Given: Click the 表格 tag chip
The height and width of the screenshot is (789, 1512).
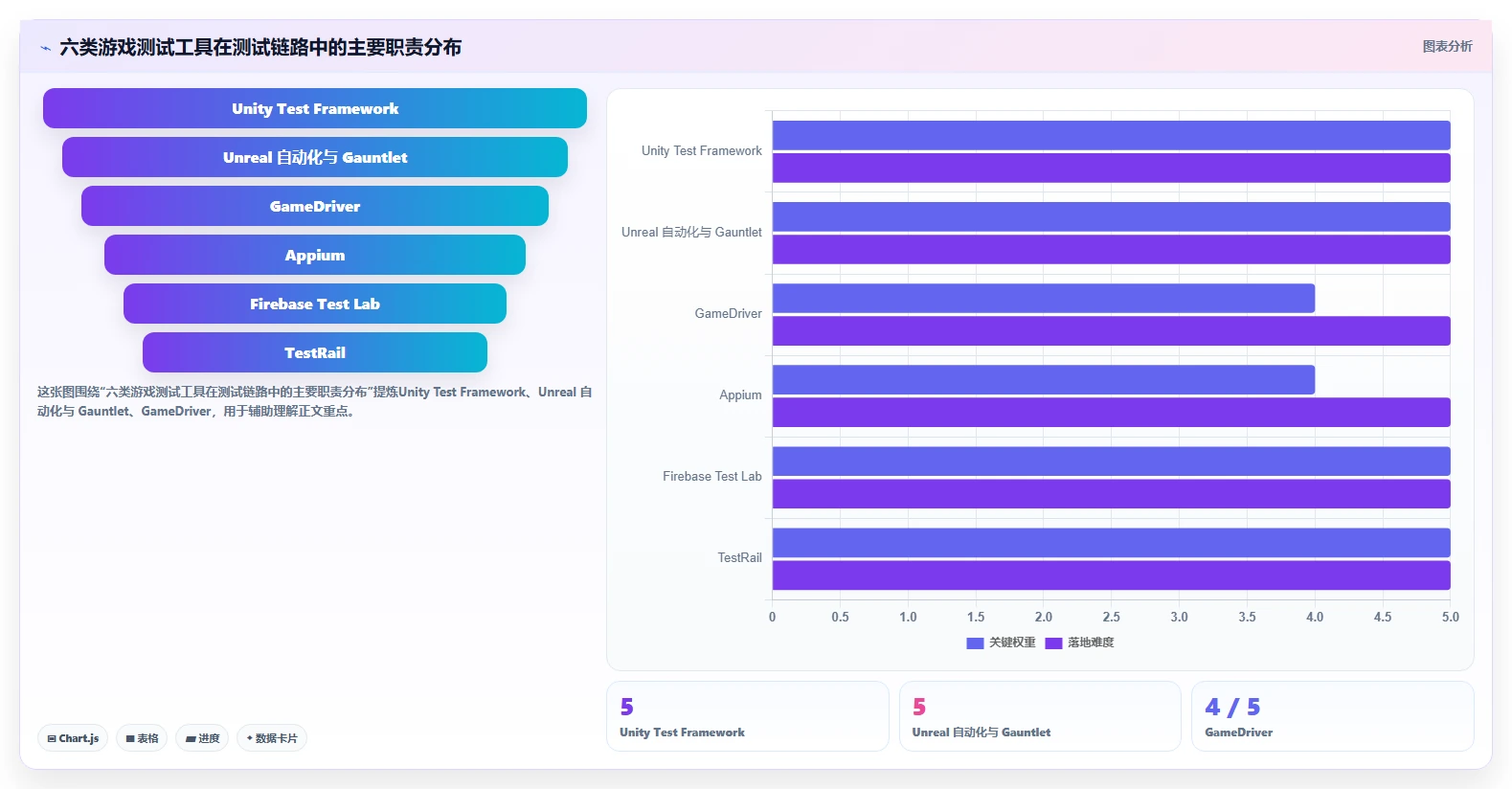Looking at the screenshot, I should point(142,738).
